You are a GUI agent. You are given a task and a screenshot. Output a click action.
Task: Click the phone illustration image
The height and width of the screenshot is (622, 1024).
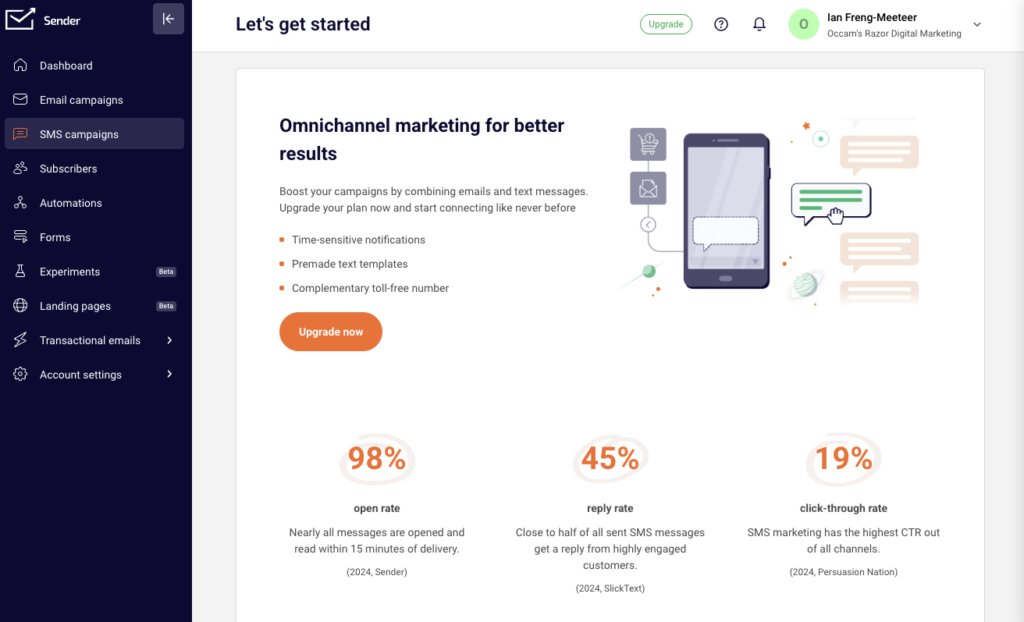(x=727, y=212)
